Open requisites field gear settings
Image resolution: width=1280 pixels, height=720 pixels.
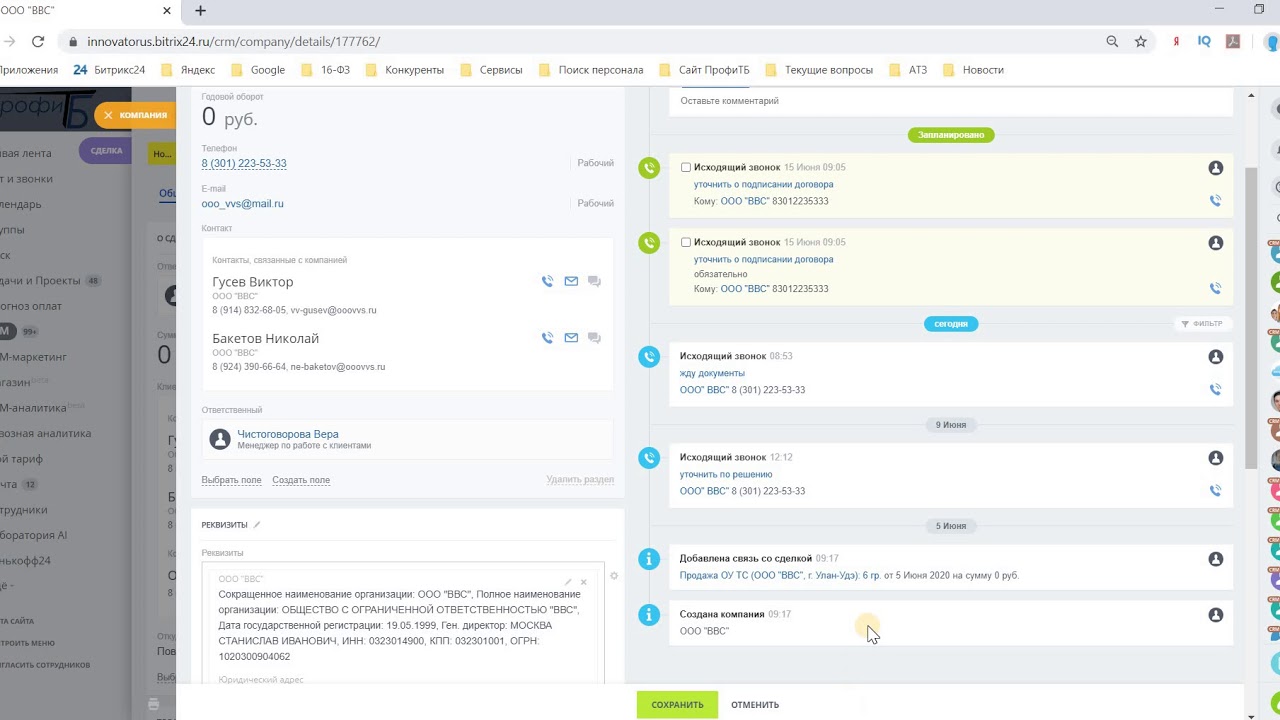614,576
